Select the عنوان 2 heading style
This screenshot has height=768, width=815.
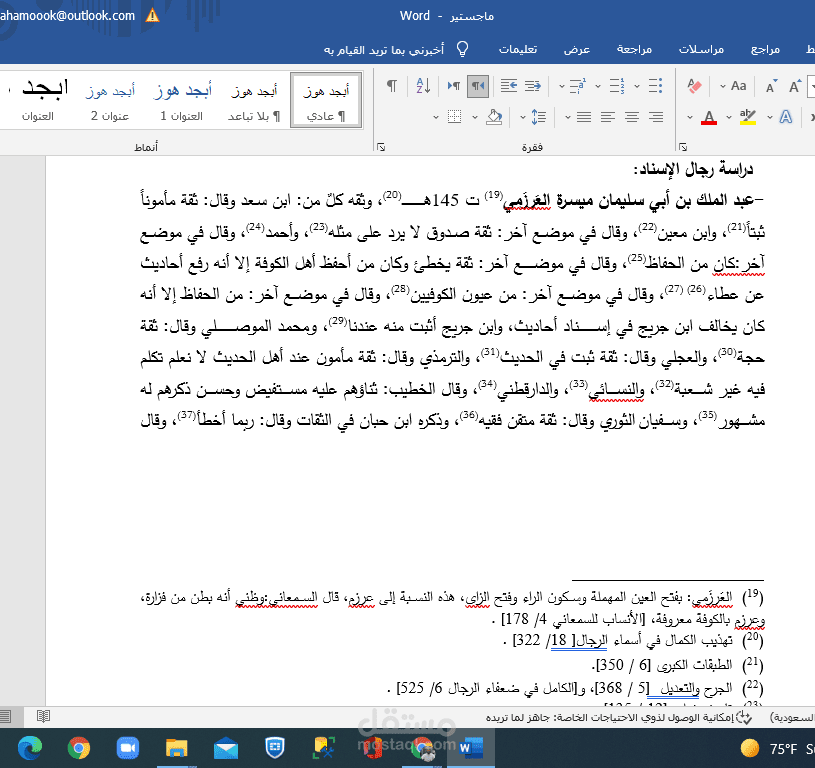[110, 100]
